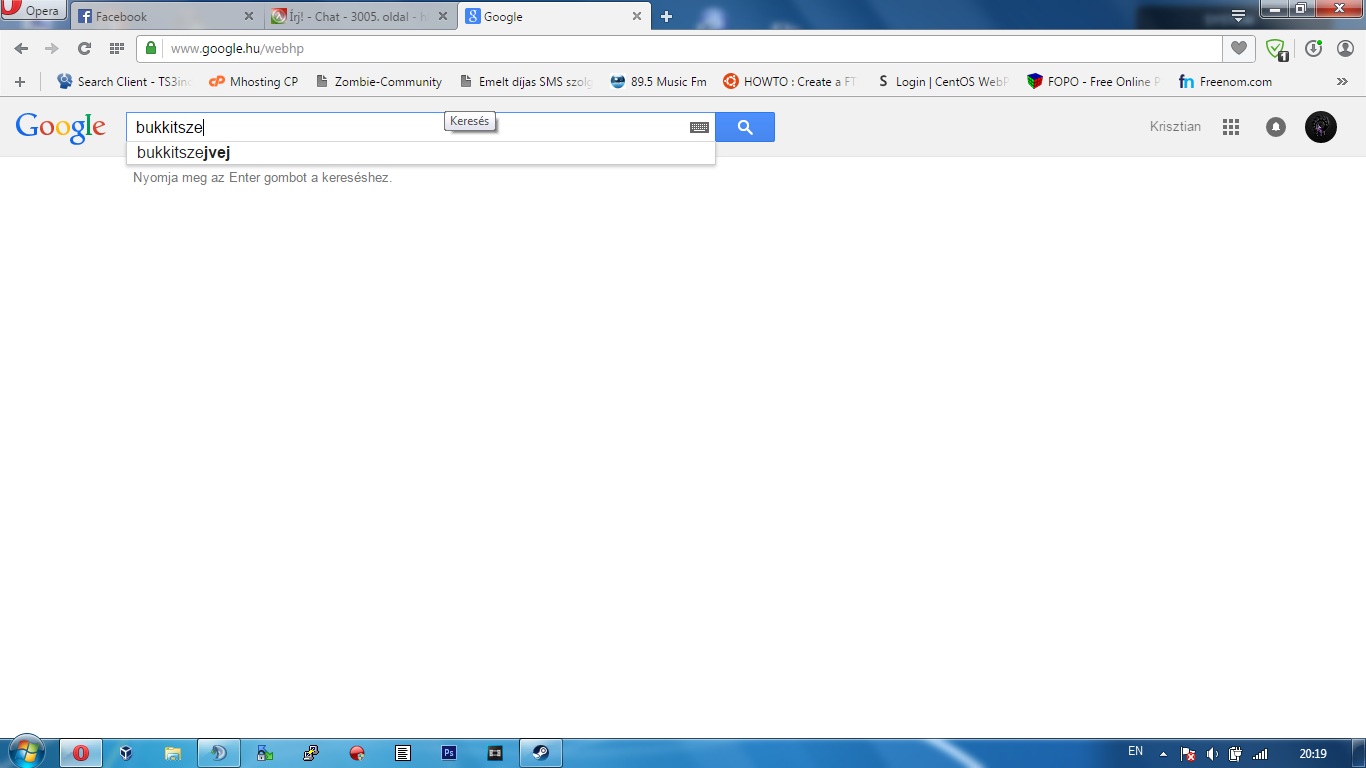Click the Google account profile picture
Viewport: 1366px width, 768px height.
point(1320,127)
